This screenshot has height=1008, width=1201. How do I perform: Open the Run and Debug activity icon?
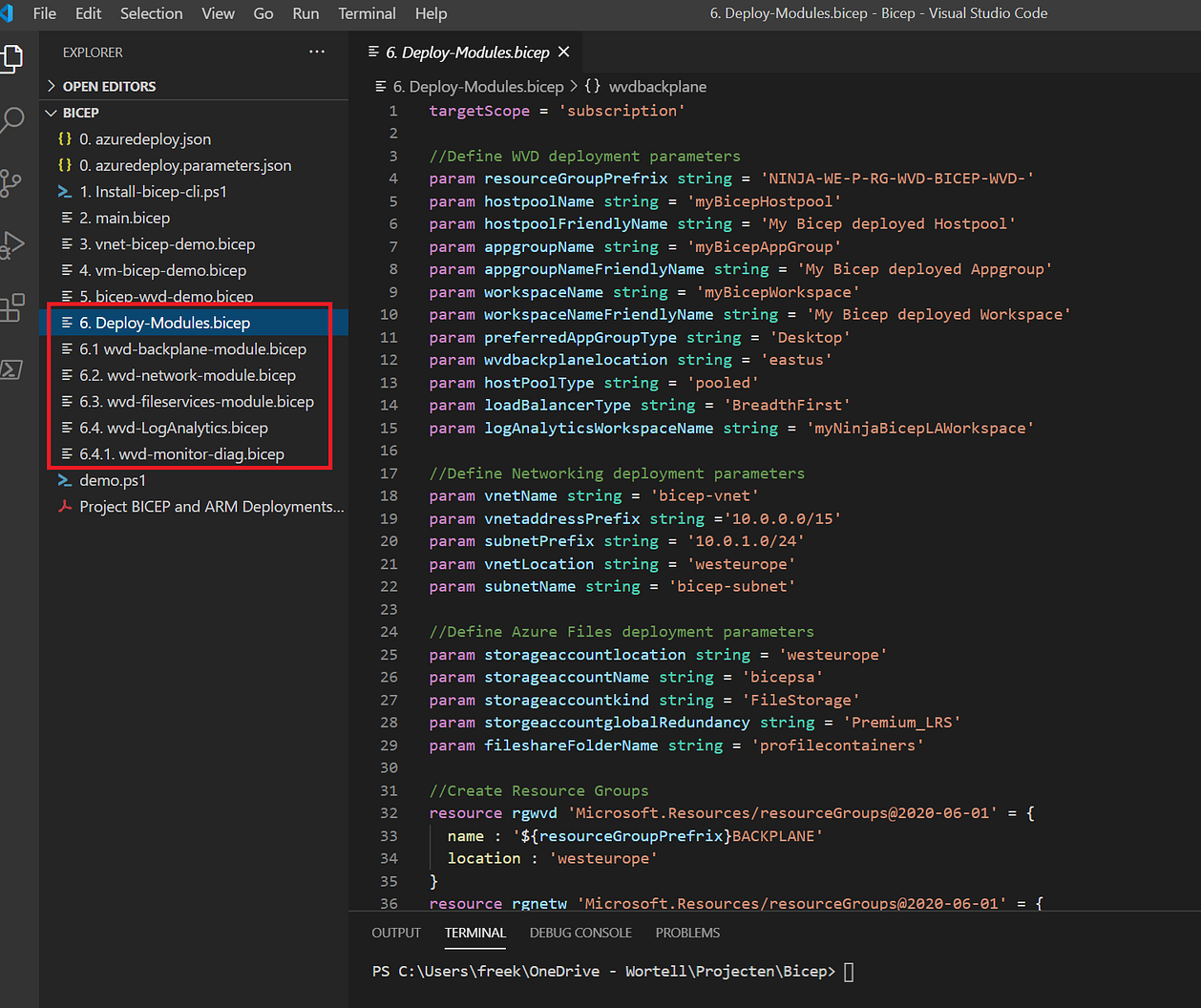pos(11,245)
